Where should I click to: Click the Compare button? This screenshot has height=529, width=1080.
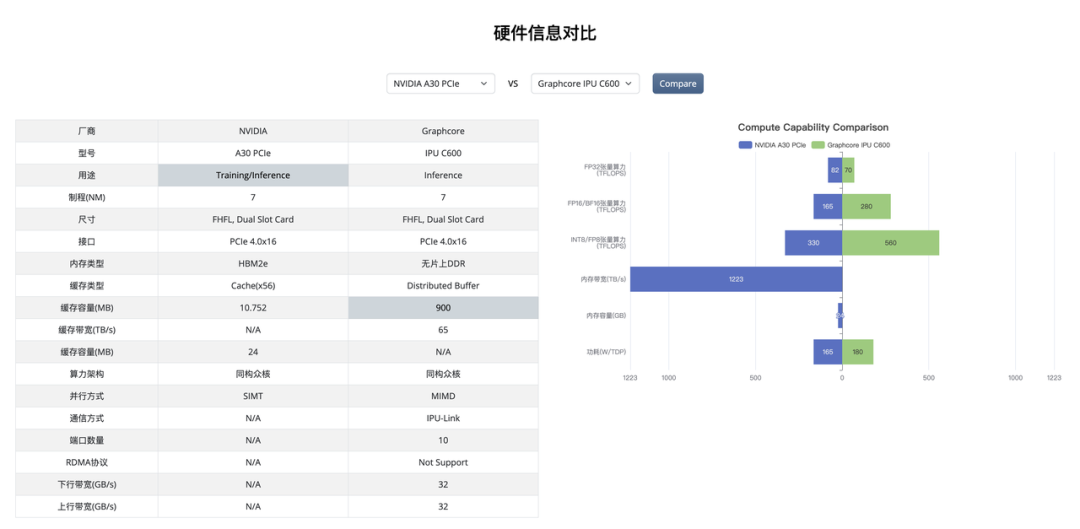point(678,83)
